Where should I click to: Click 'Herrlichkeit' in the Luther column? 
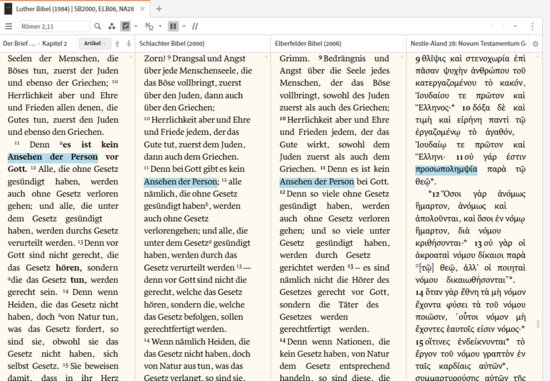coord(30,95)
